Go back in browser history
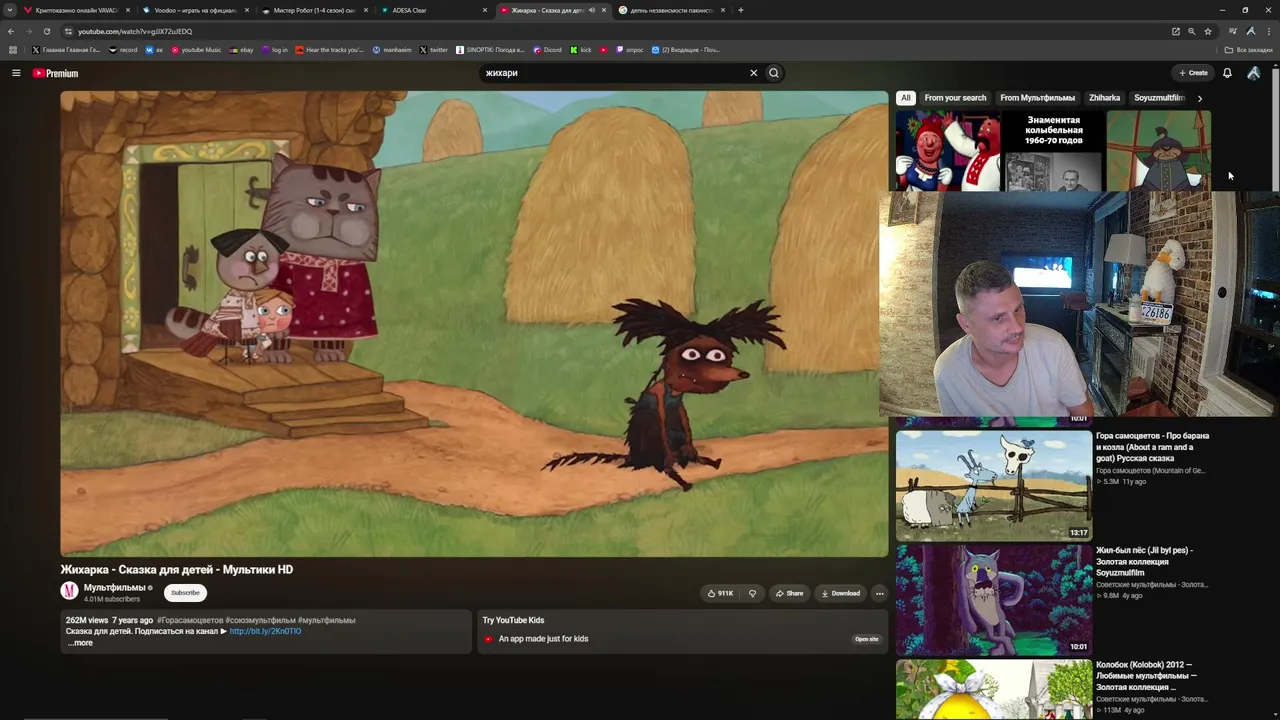Screen dimensions: 1280x720 (11, 31)
